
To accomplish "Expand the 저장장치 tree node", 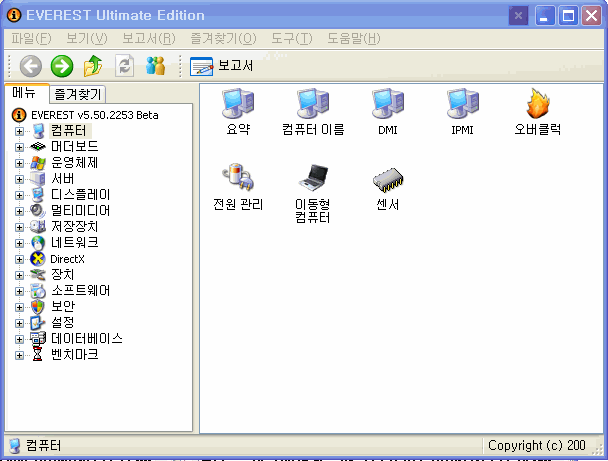I will coord(19,227).
